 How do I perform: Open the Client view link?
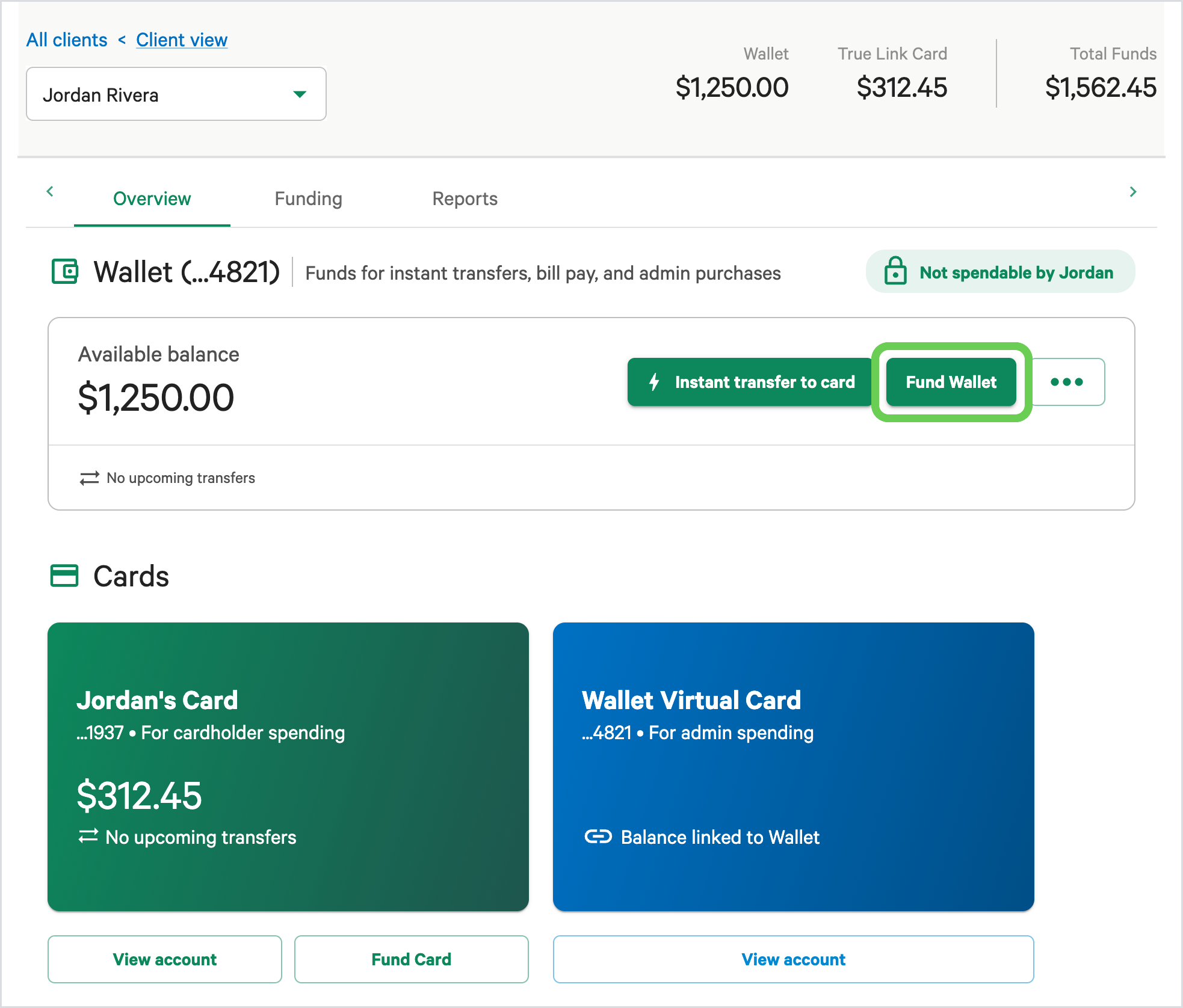182,40
